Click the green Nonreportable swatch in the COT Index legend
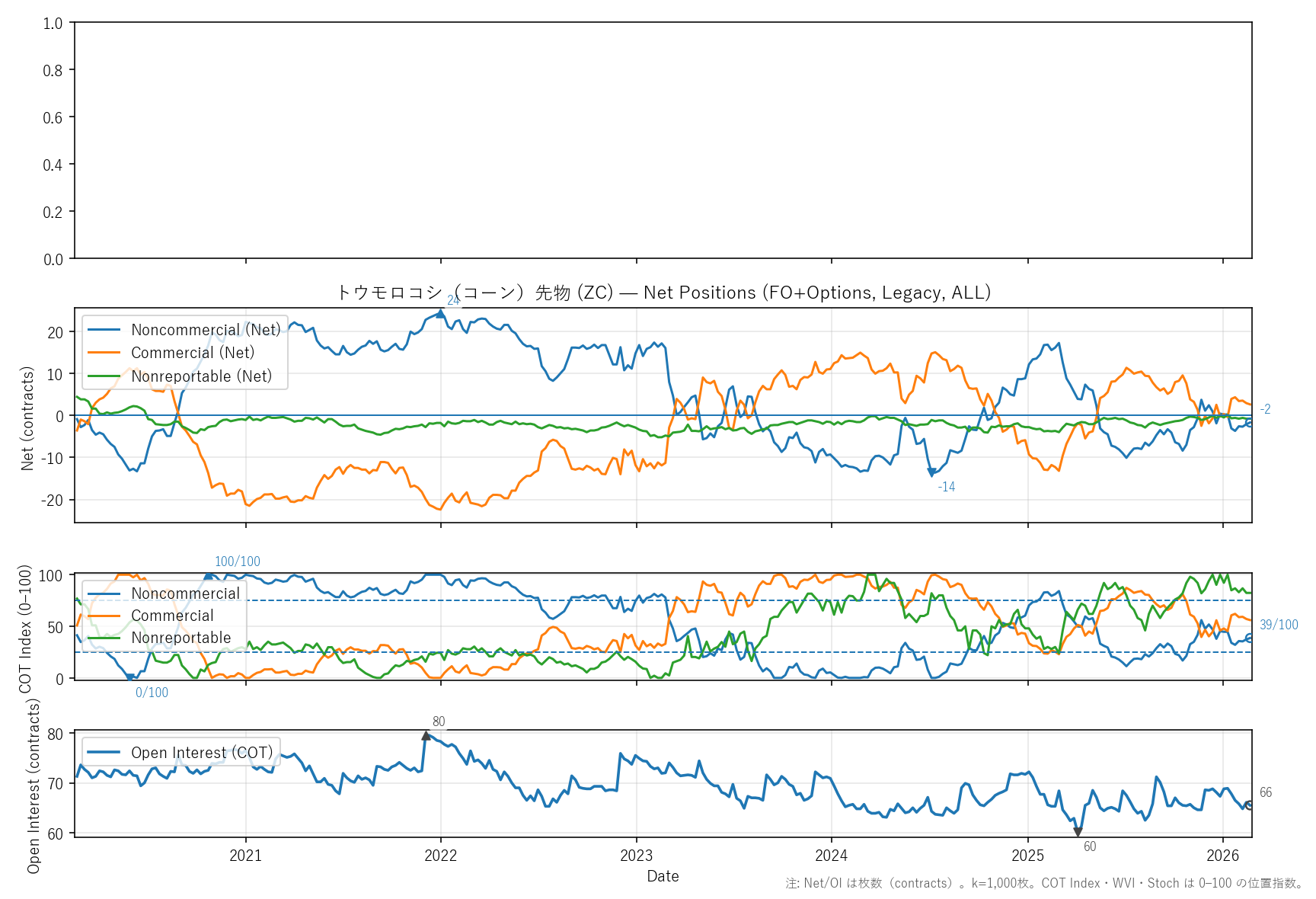Screen dimensions: 1316x899 104,638
